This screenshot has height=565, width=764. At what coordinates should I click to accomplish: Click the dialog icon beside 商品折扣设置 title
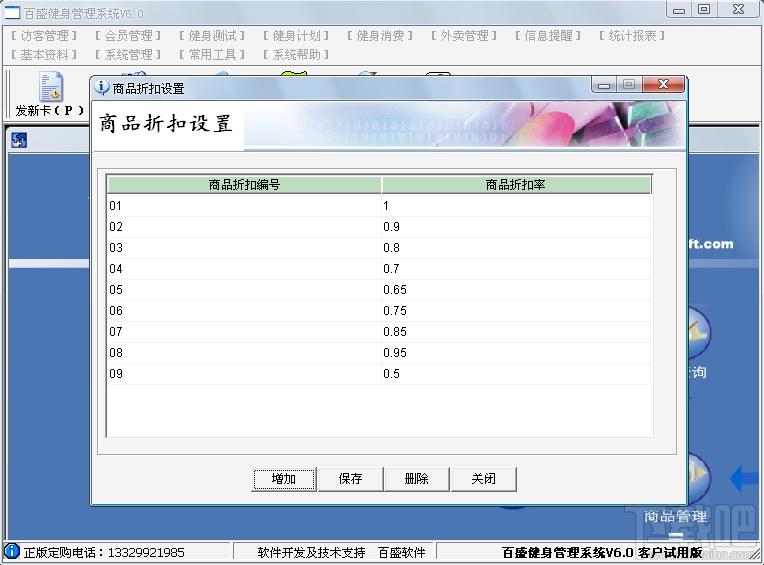tap(101, 88)
